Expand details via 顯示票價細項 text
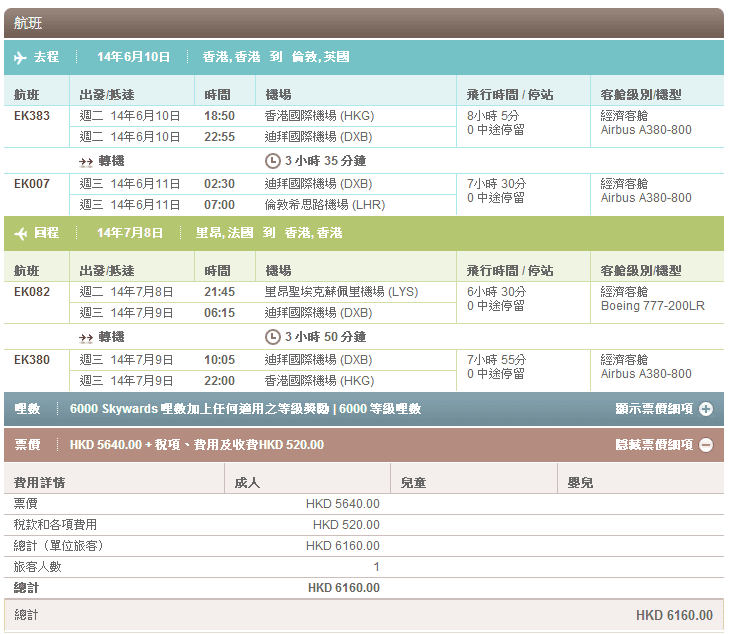This screenshot has width=729, height=634. [x=654, y=409]
